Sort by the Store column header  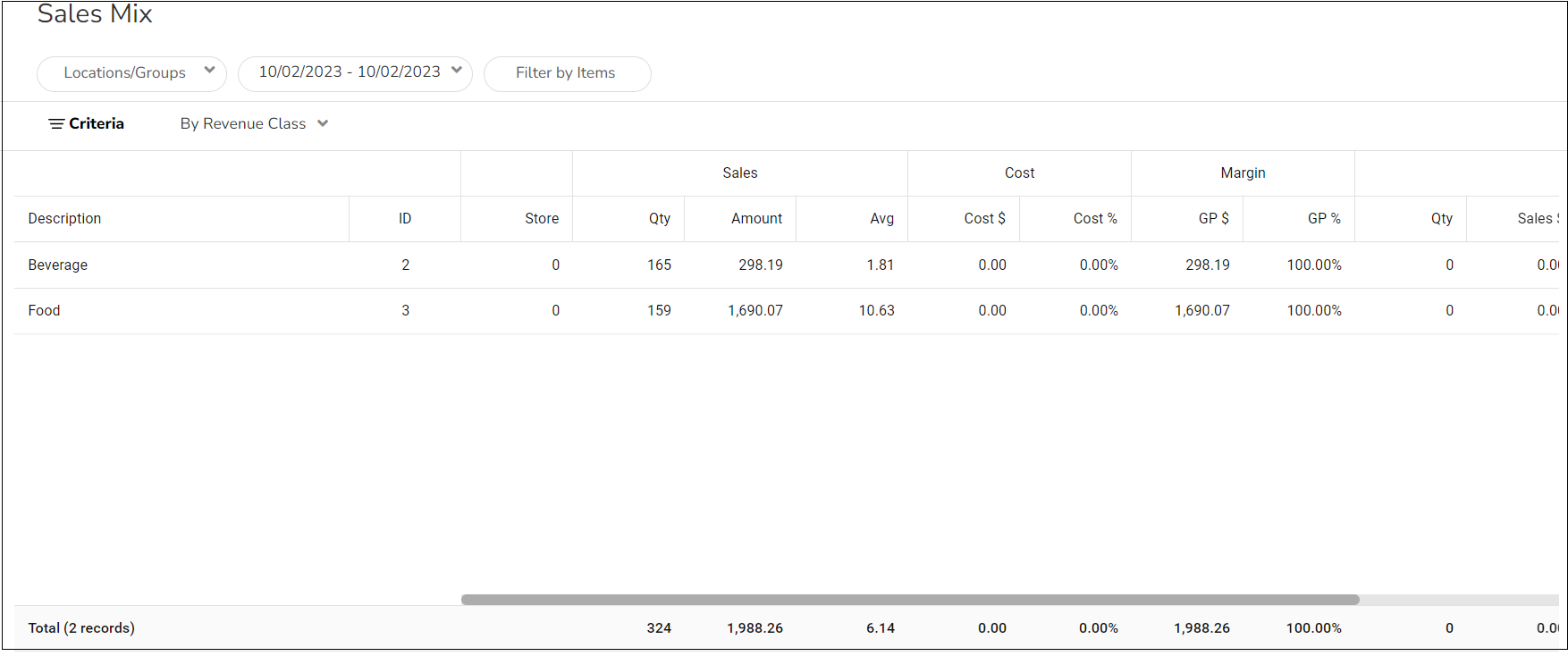[x=541, y=219]
